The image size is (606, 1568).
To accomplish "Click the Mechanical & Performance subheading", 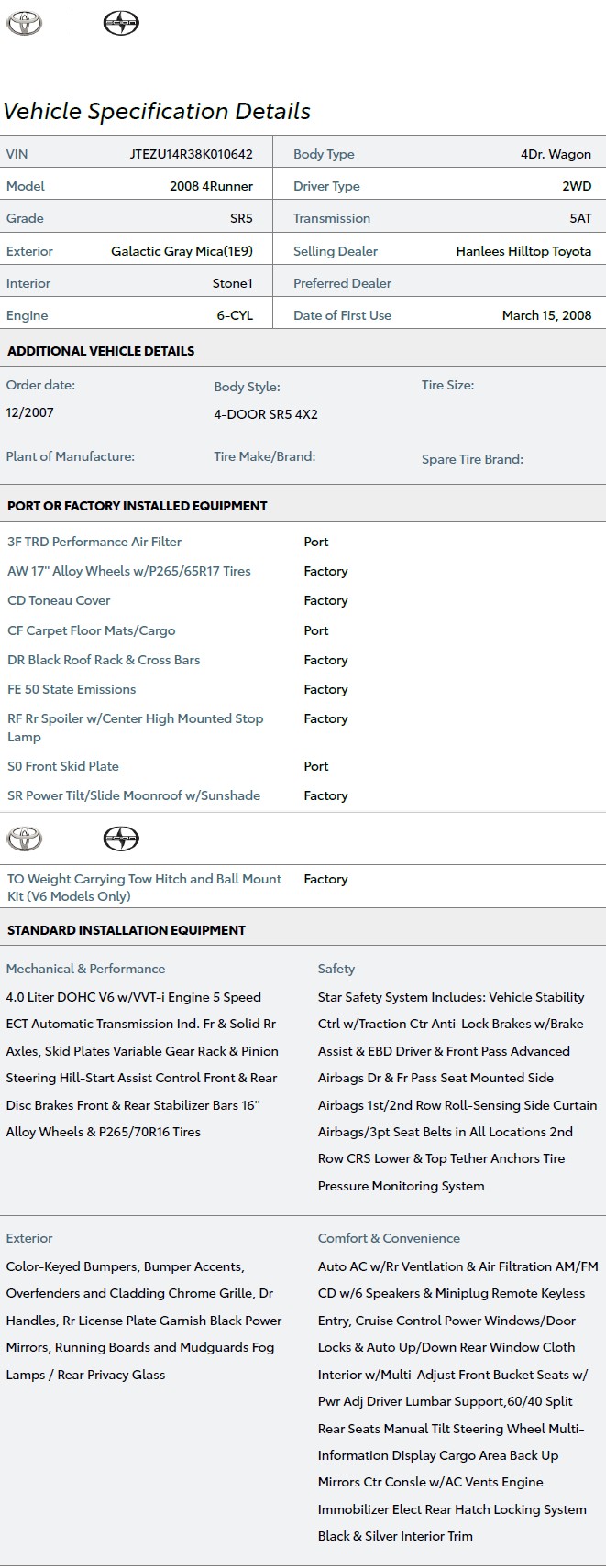I will [85, 969].
